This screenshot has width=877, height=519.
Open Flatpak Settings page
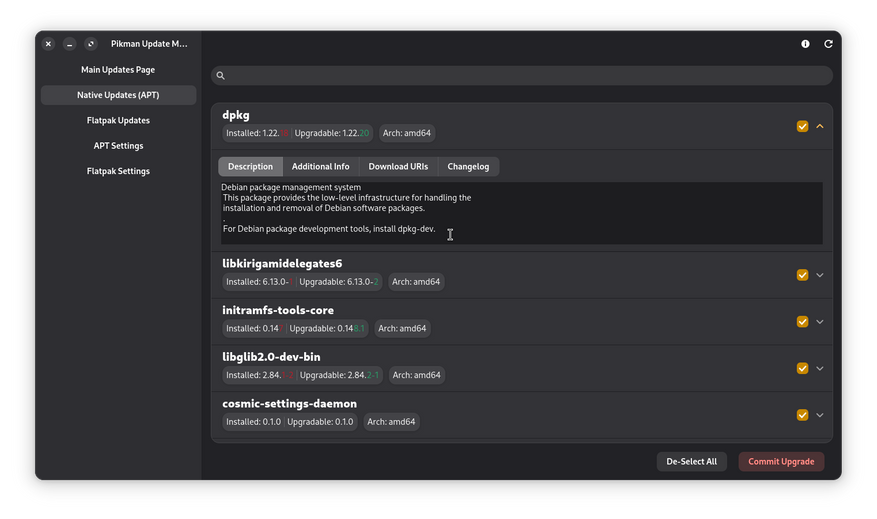tap(118, 171)
